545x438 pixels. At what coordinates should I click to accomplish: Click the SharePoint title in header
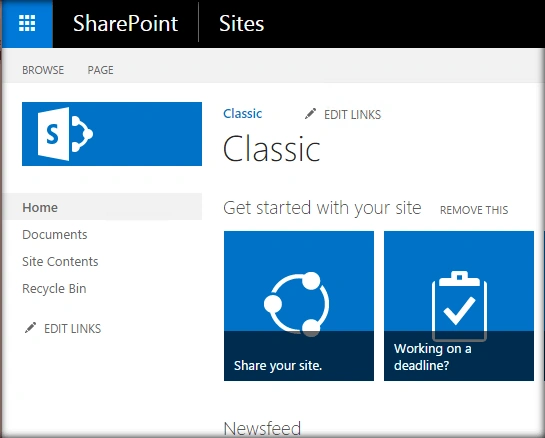[x=125, y=23]
